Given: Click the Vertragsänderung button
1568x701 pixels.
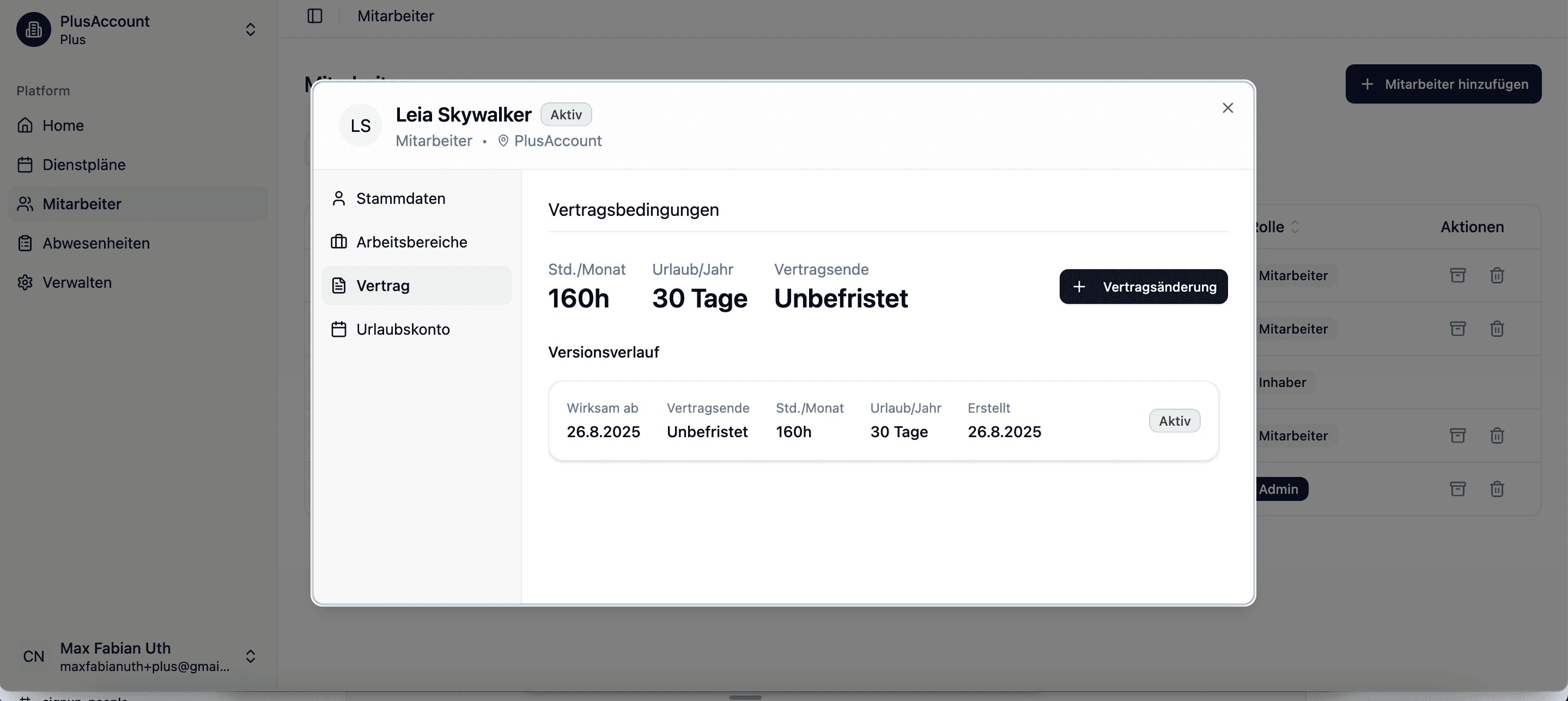Looking at the screenshot, I should click(1142, 287).
